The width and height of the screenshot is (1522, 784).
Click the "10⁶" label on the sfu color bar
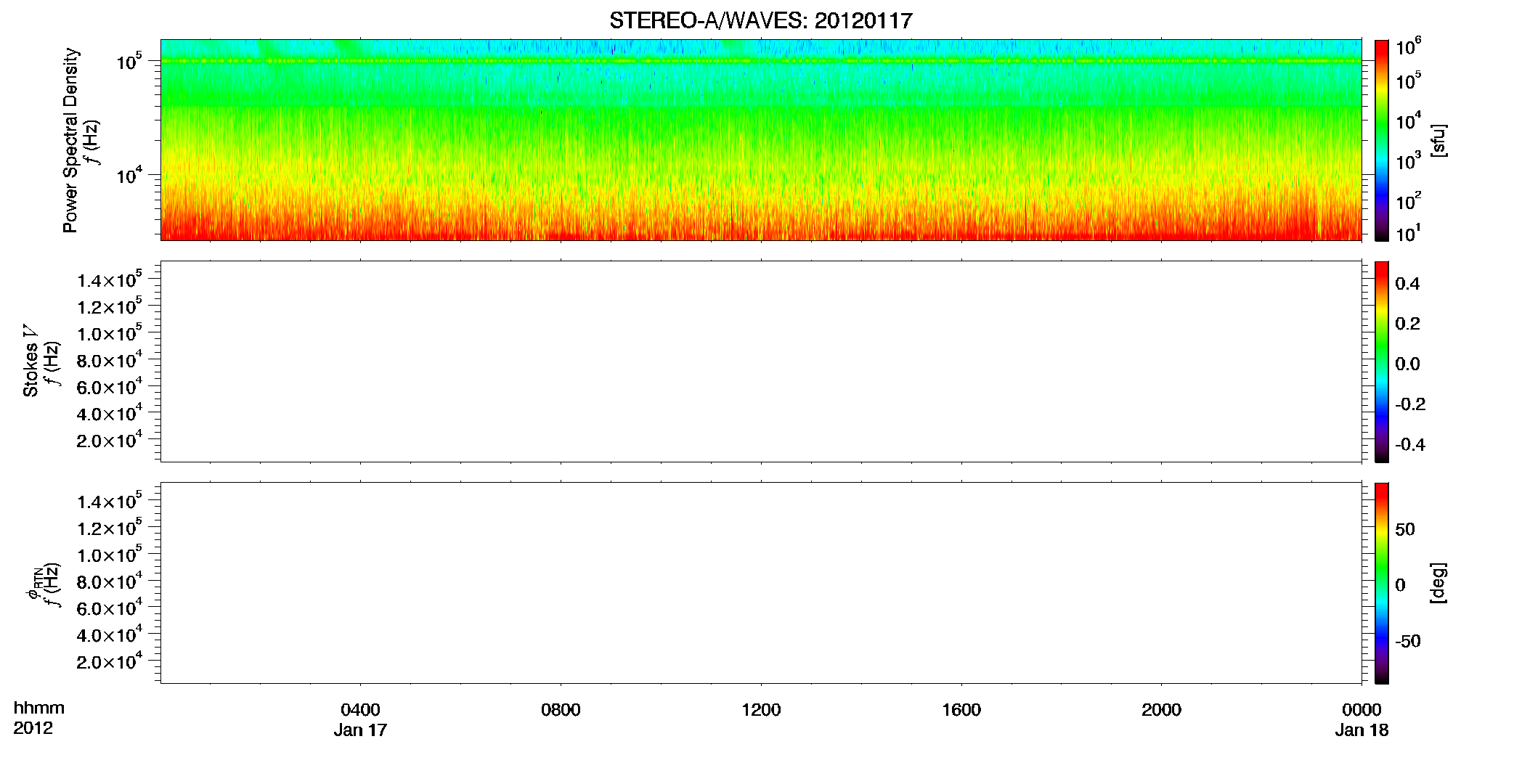point(1409,47)
